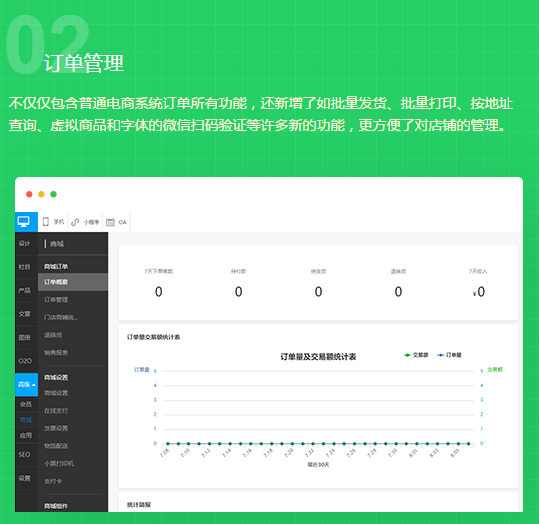Viewport: 539px width, 524px height.
Task: Click the blue desktop monitor icon
Action: 24,222
